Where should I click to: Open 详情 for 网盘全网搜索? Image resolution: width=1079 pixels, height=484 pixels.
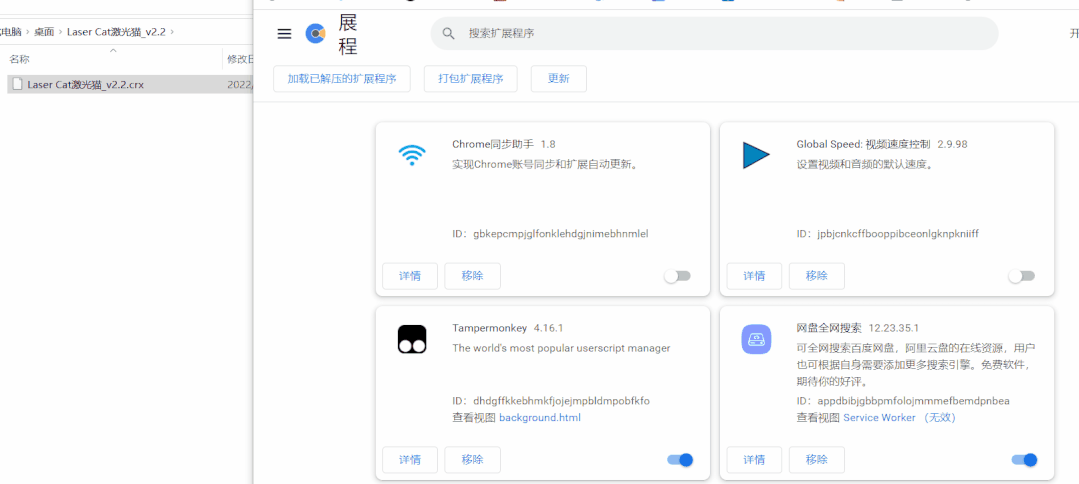[754, 460]
